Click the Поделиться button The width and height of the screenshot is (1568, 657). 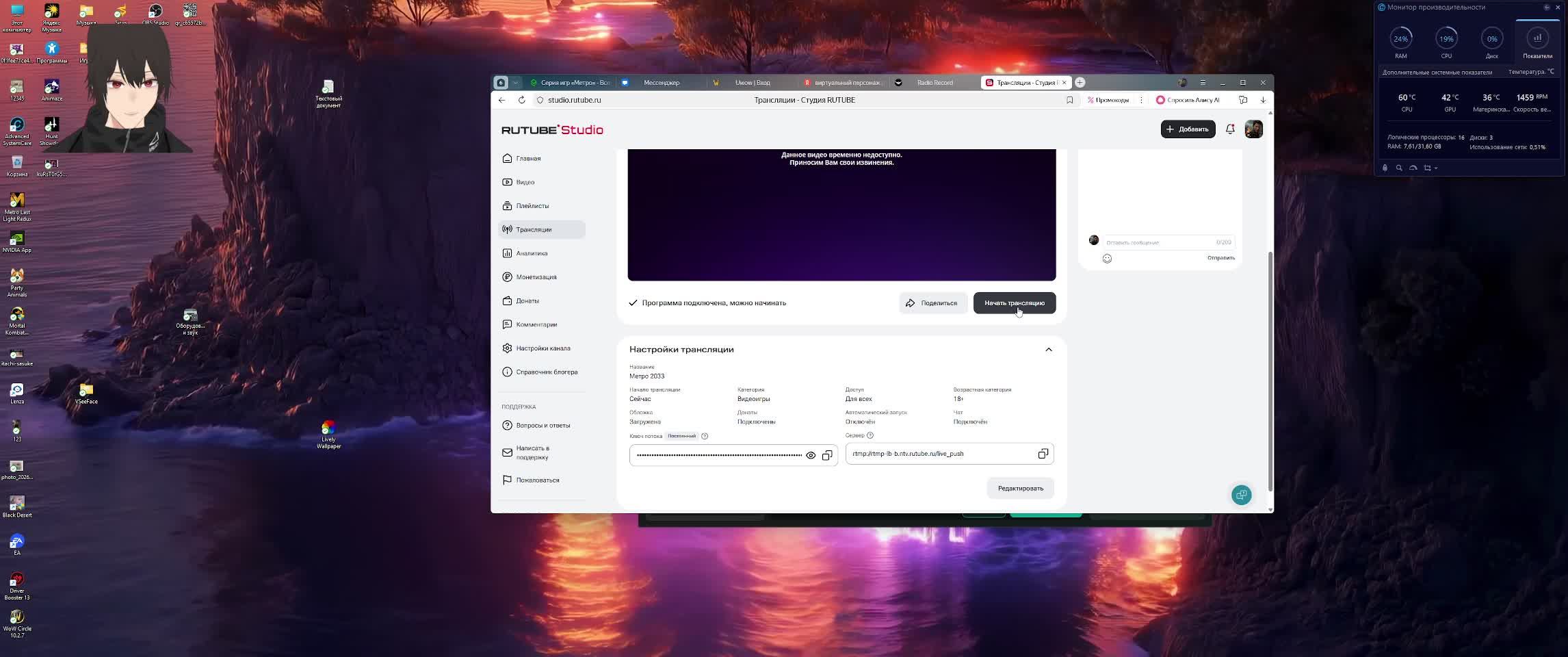932,303
